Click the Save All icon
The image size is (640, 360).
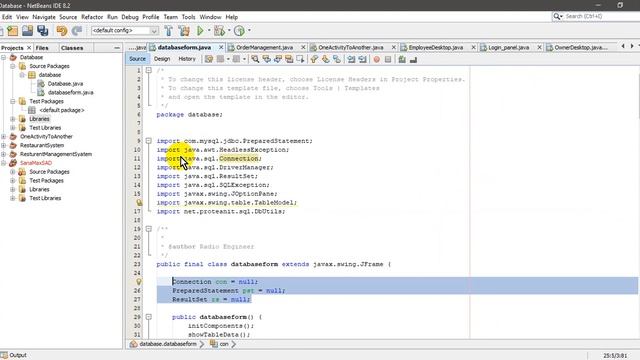click(x=42, y=31)
